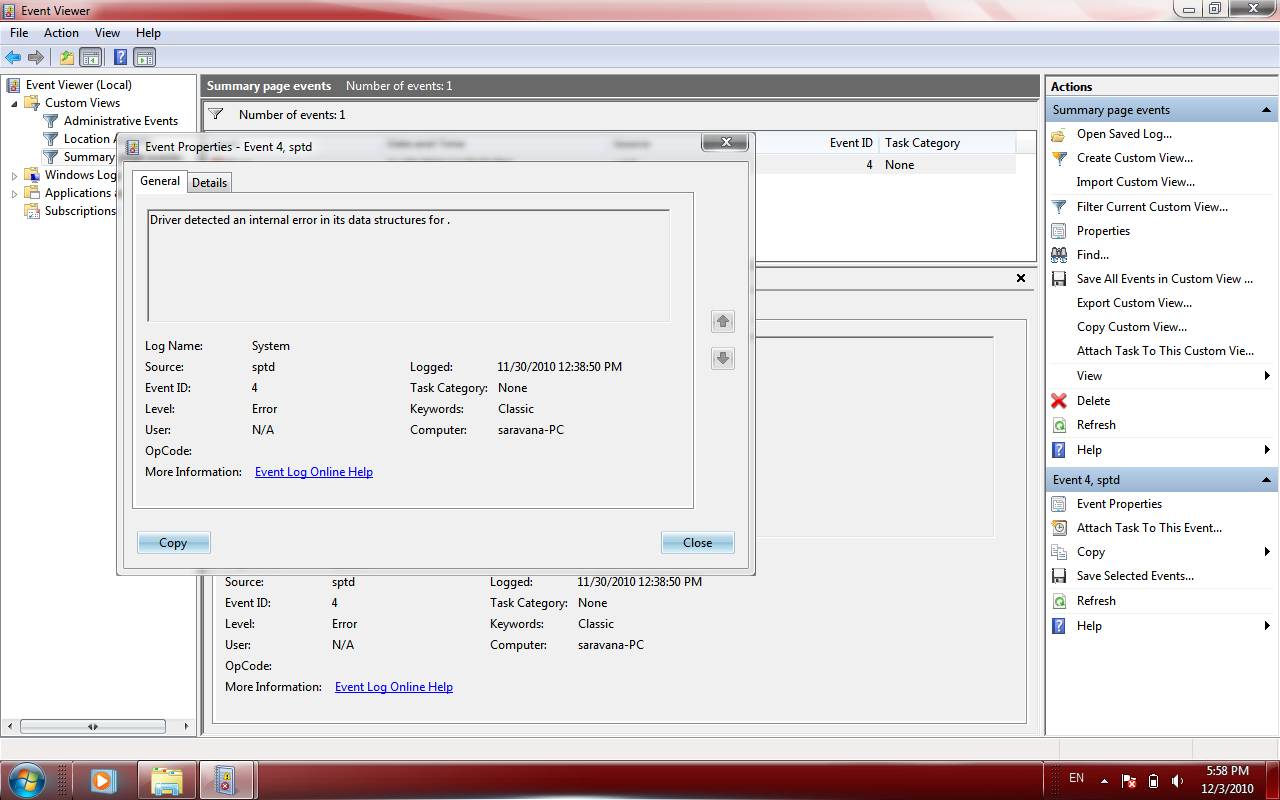This screenshot has width=1280, height=800.
Task: Click Show/Hide Action Pane toolbar icon
Action: [145, 57]
